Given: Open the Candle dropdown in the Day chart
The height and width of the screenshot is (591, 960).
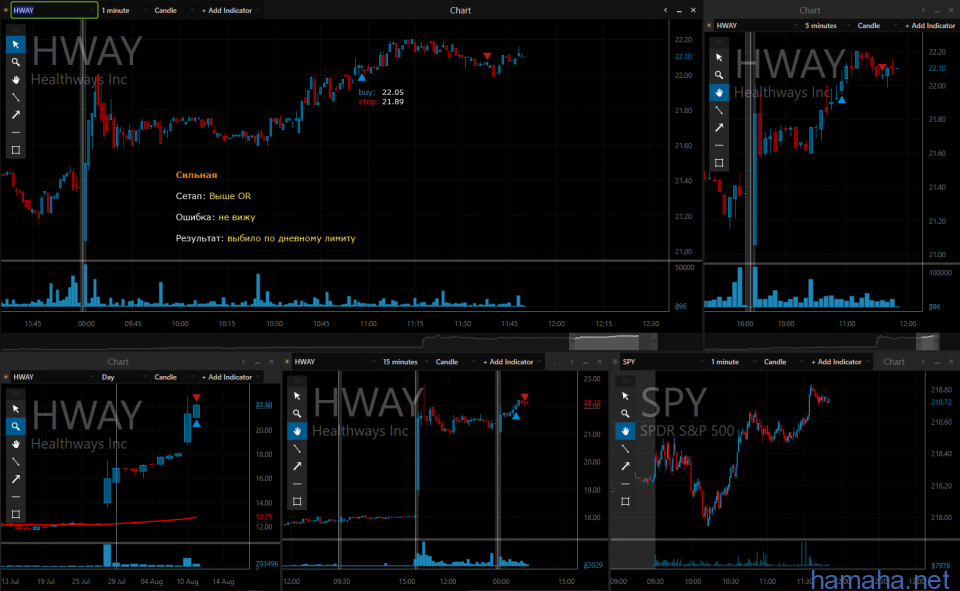Looking at the screenshot, I should coord(173,377).
